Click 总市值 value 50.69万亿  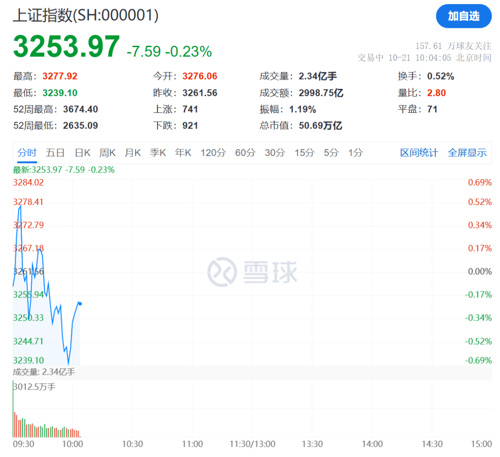tap(320, 126)
